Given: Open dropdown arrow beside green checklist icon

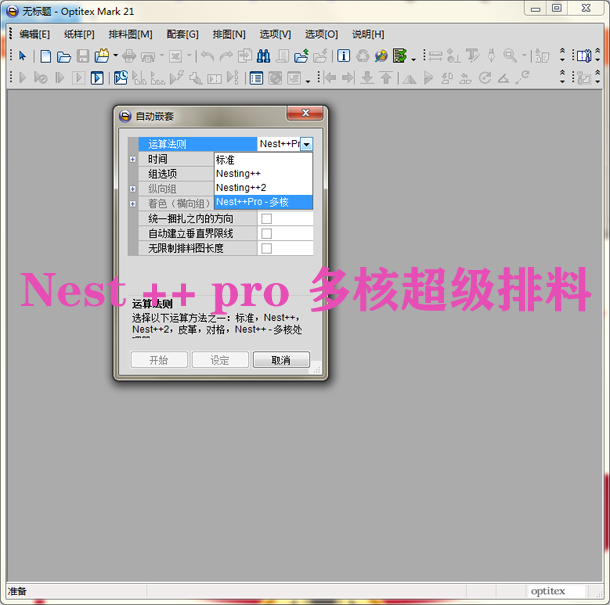Looking at the screenshot, I should coord(414,59).
